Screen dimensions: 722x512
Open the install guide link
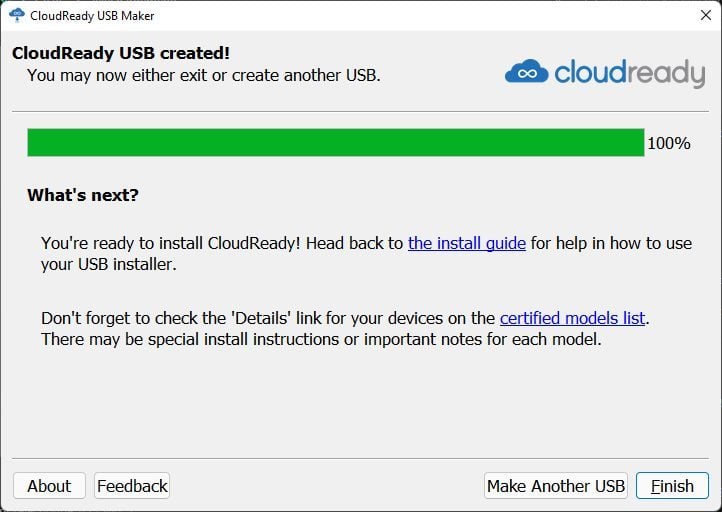click(466, 243)
